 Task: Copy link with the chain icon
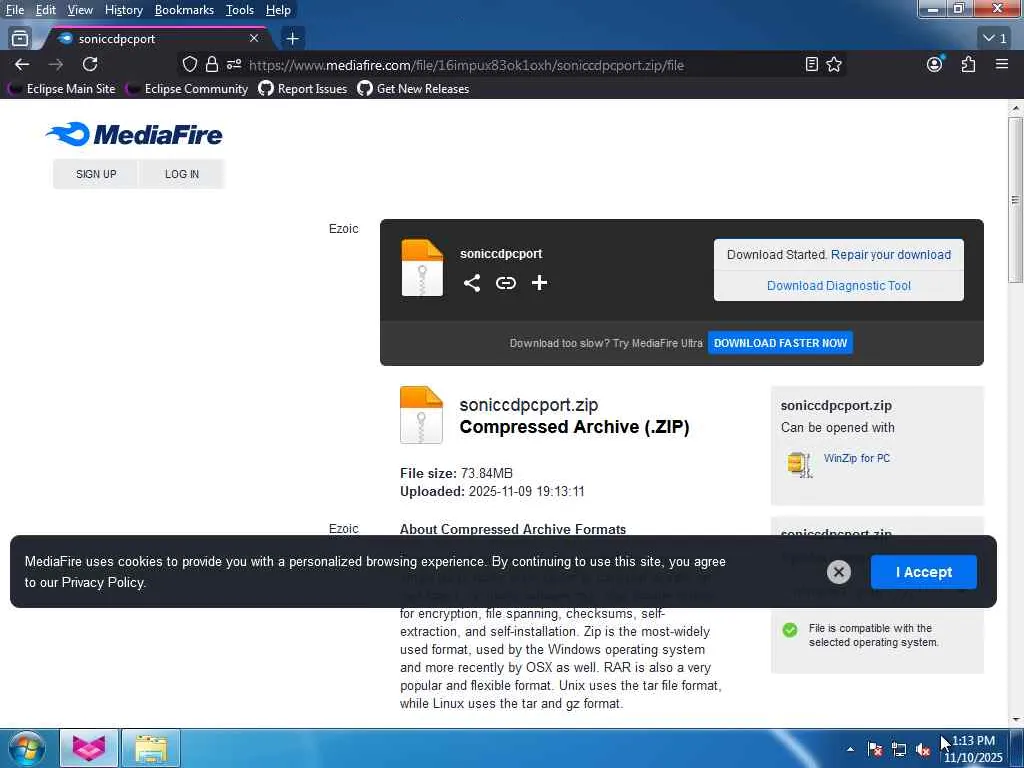(x=505, y=283)
